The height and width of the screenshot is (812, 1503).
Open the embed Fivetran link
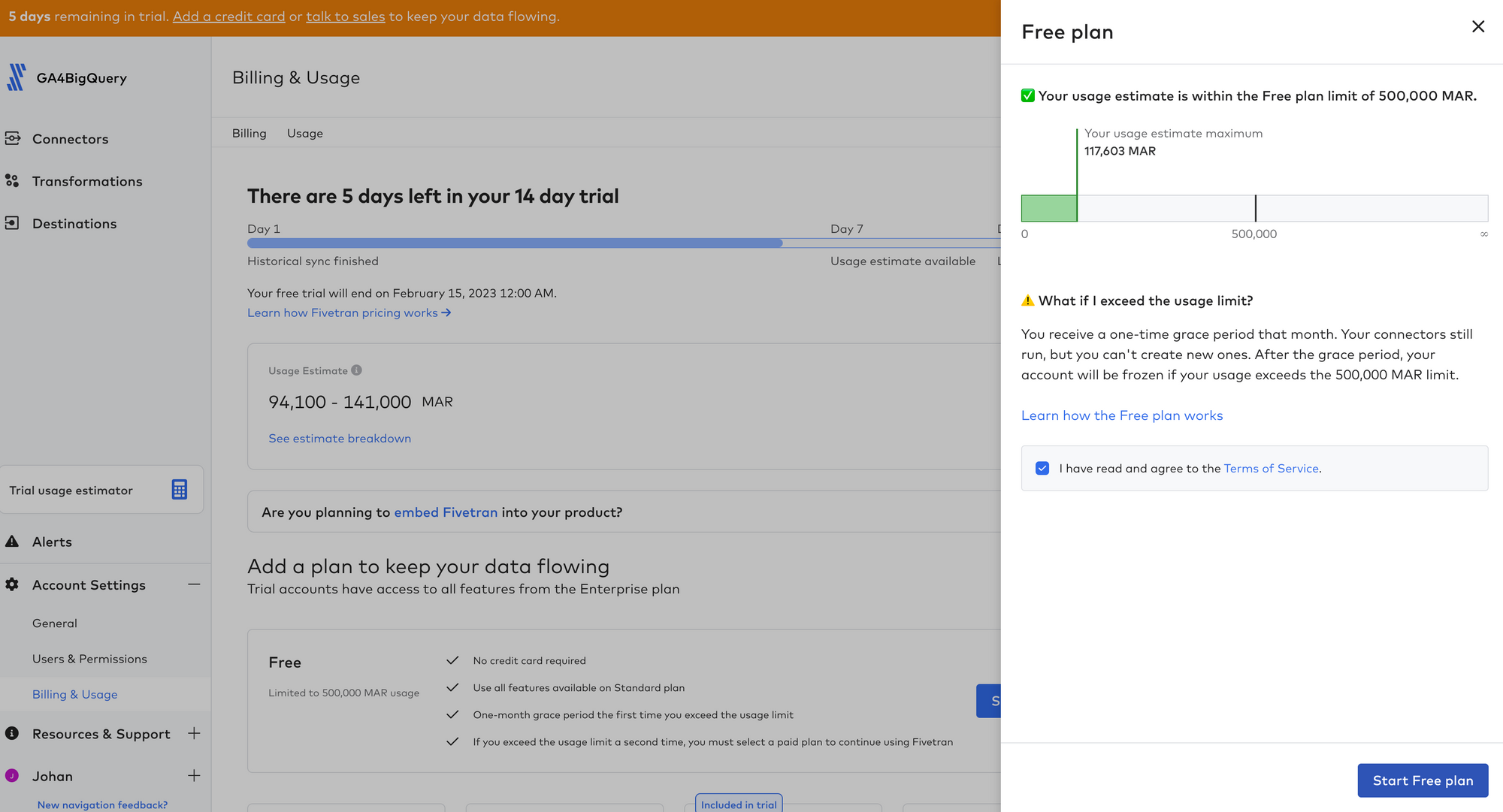click(x=446, y=512)
